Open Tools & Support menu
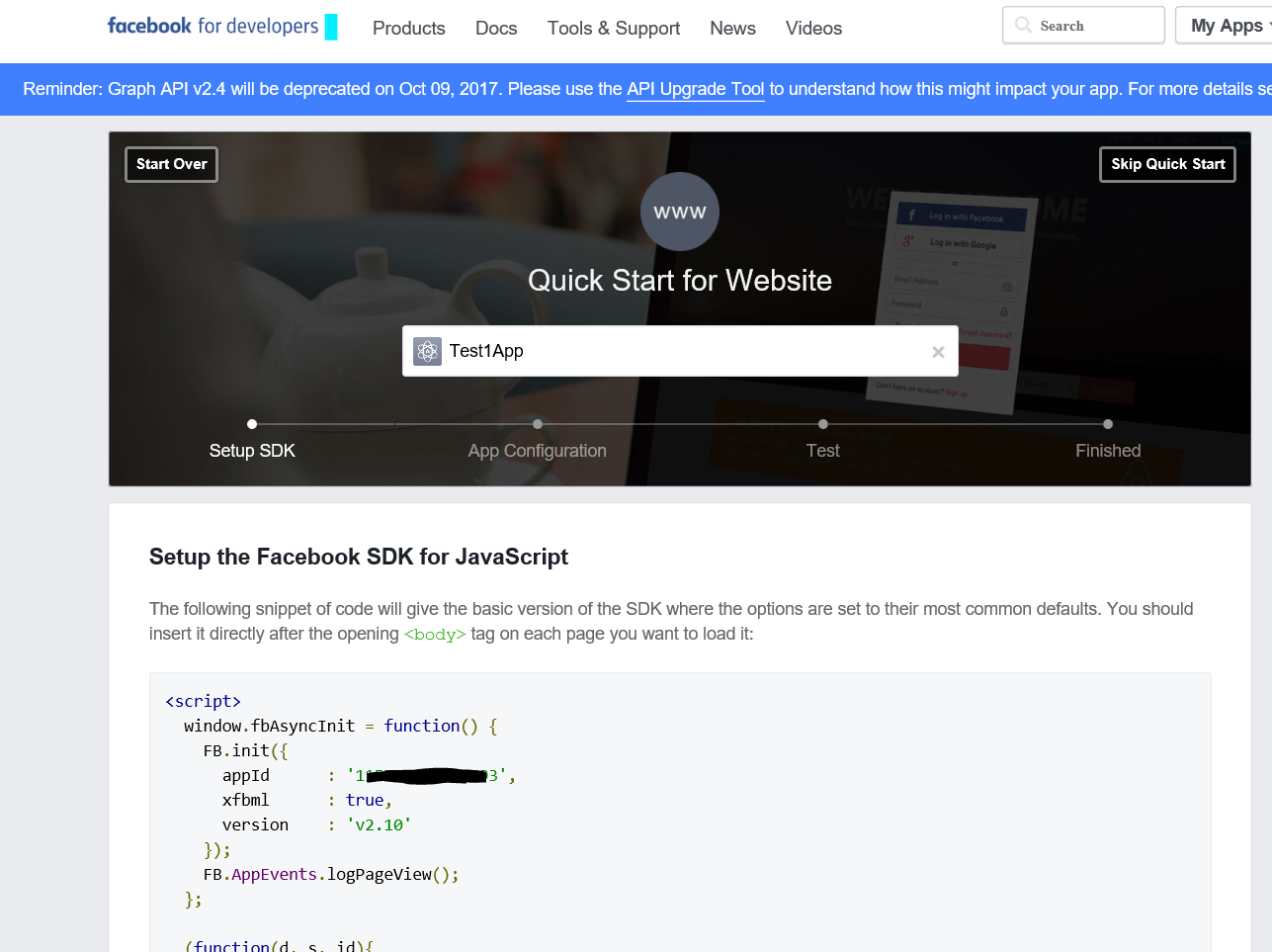 pyautogui.click(x=614, y=29)
